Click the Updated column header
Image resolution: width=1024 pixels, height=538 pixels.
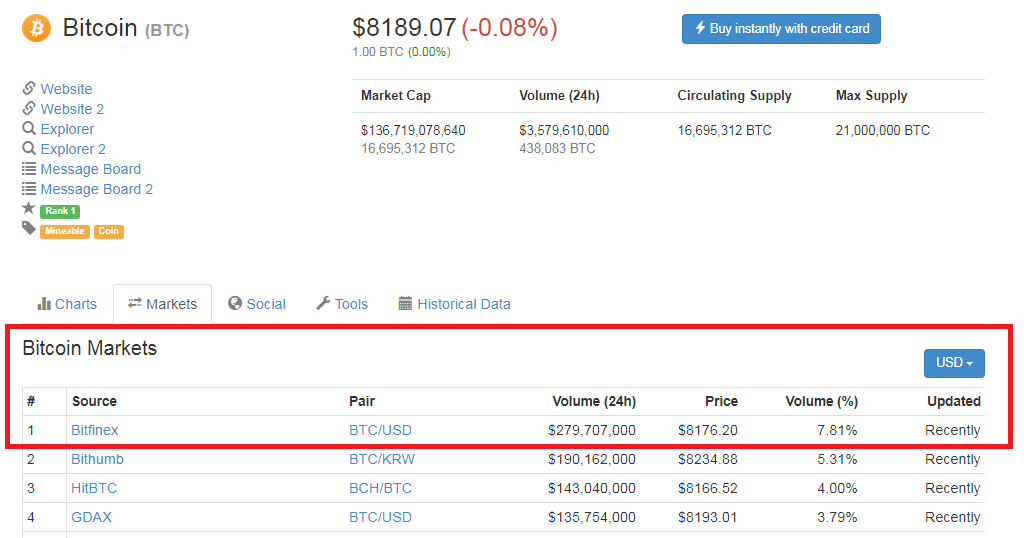(x=953, y=401)
